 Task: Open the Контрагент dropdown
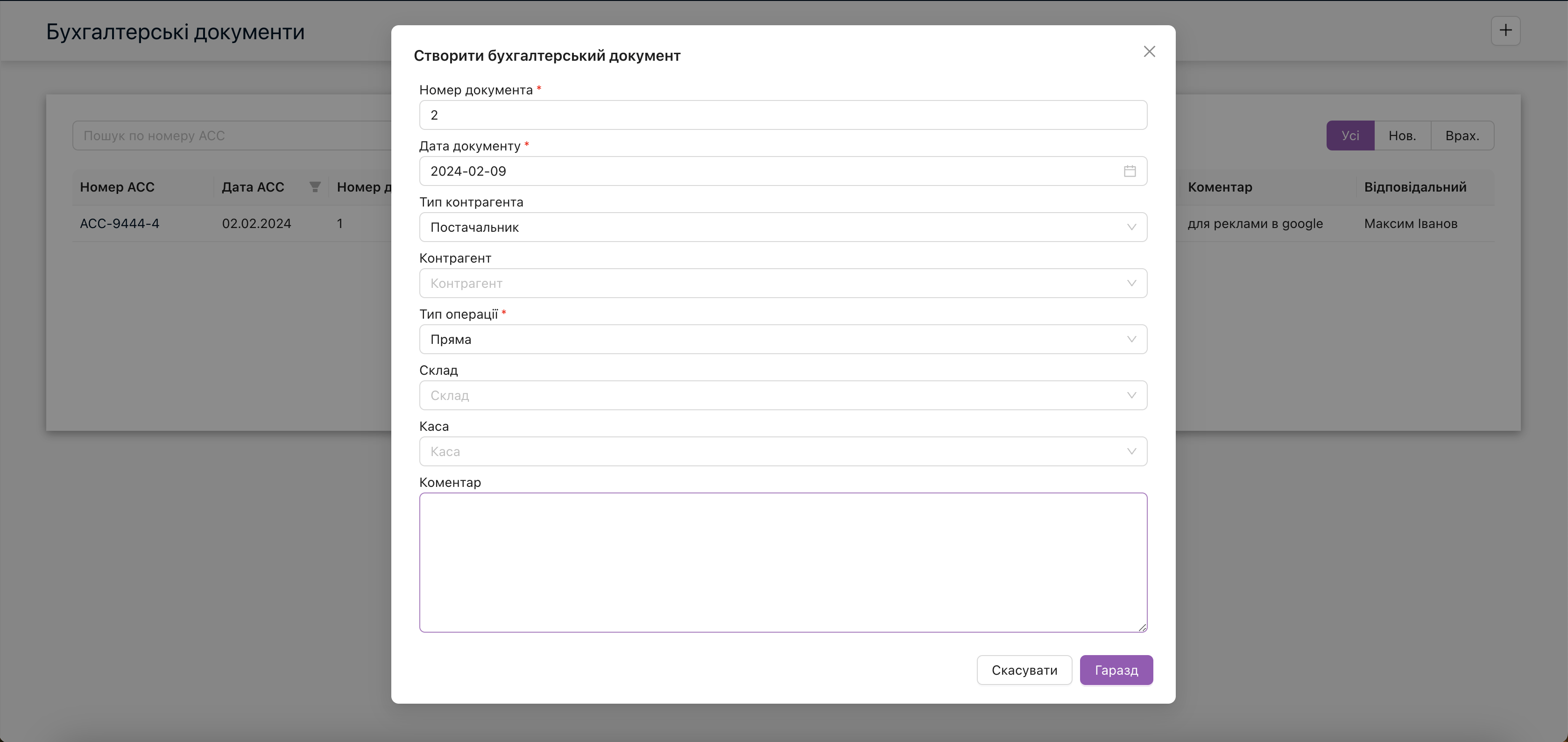click(782, 283)
